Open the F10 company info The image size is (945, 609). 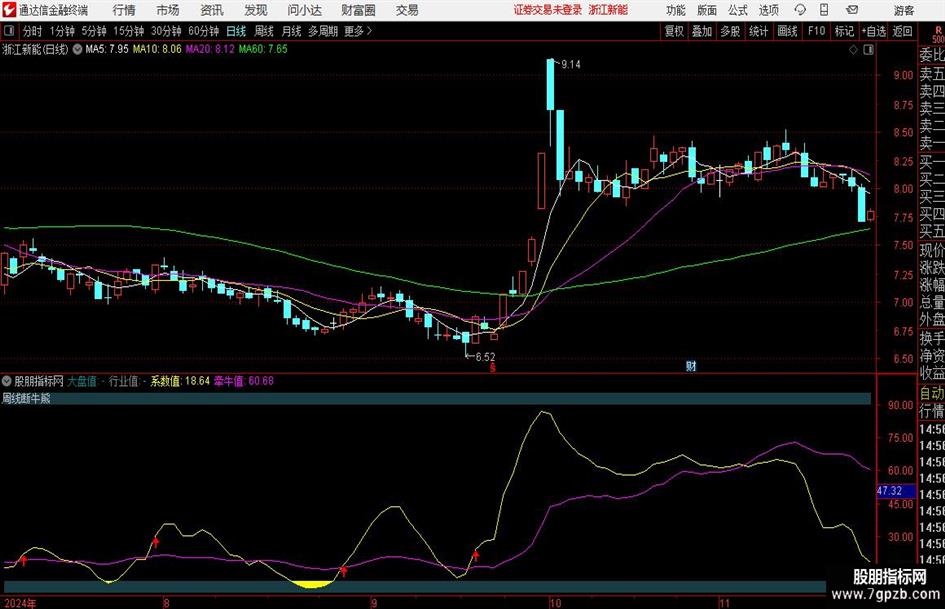pyautogui.click(x=816, y=31)
